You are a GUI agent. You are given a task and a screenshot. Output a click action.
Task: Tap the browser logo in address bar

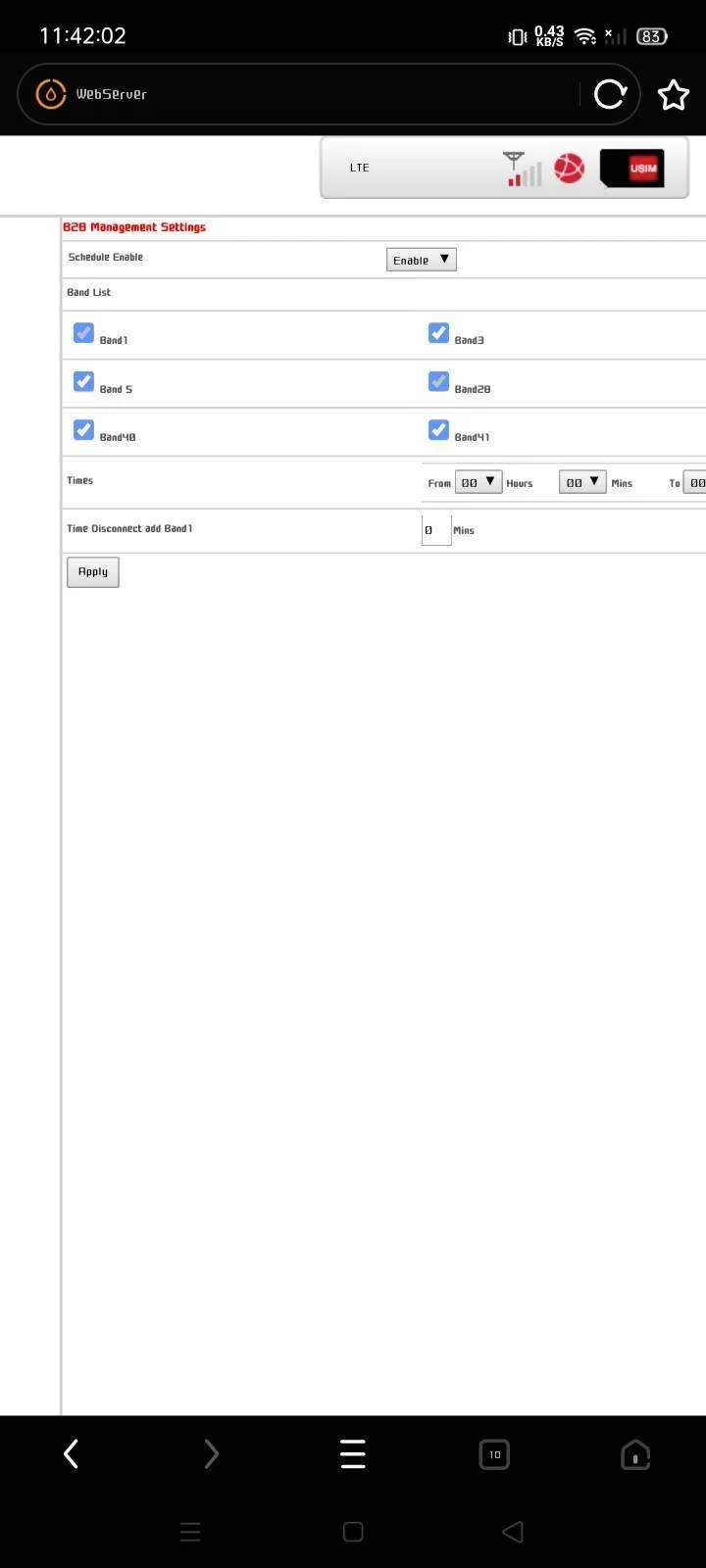pyautogui.click(x=50, y=94)
